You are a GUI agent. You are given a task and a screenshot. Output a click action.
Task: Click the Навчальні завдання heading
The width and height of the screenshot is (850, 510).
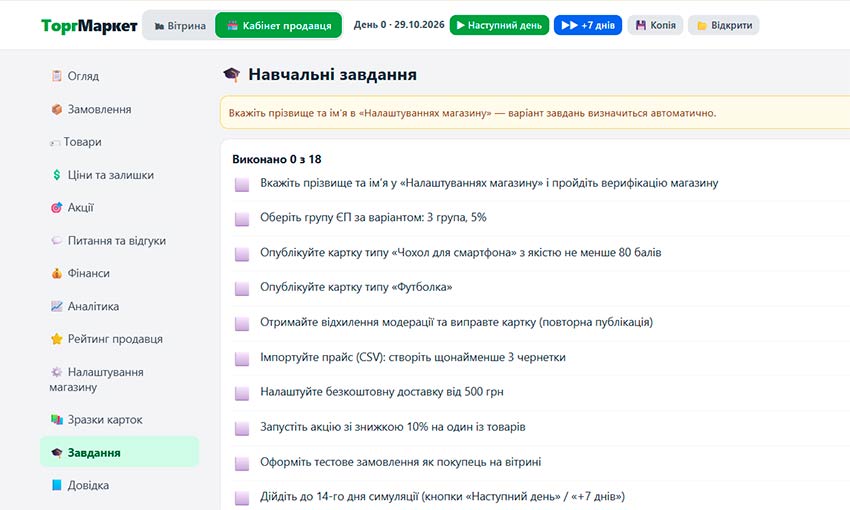(x=332, y=74)
